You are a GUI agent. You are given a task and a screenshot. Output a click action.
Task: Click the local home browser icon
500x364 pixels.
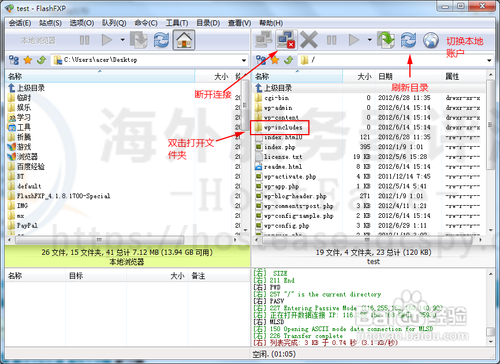coord(184,40)
